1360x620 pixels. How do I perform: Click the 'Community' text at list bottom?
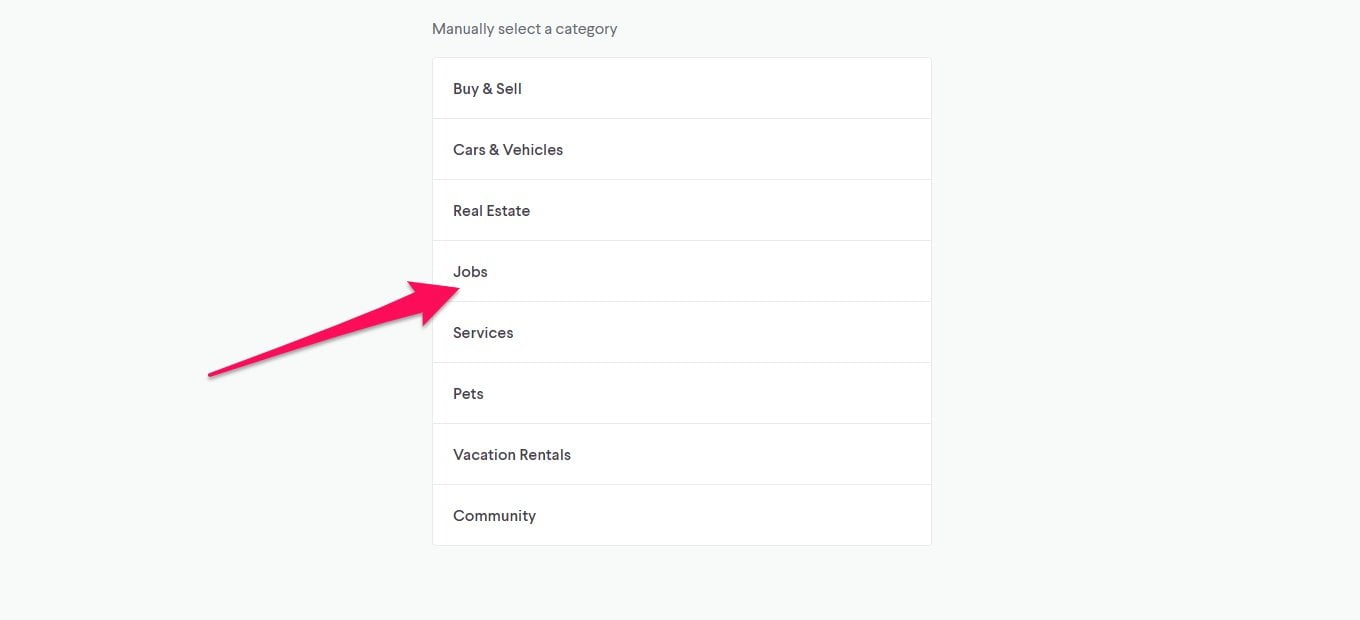coord(494,516)
